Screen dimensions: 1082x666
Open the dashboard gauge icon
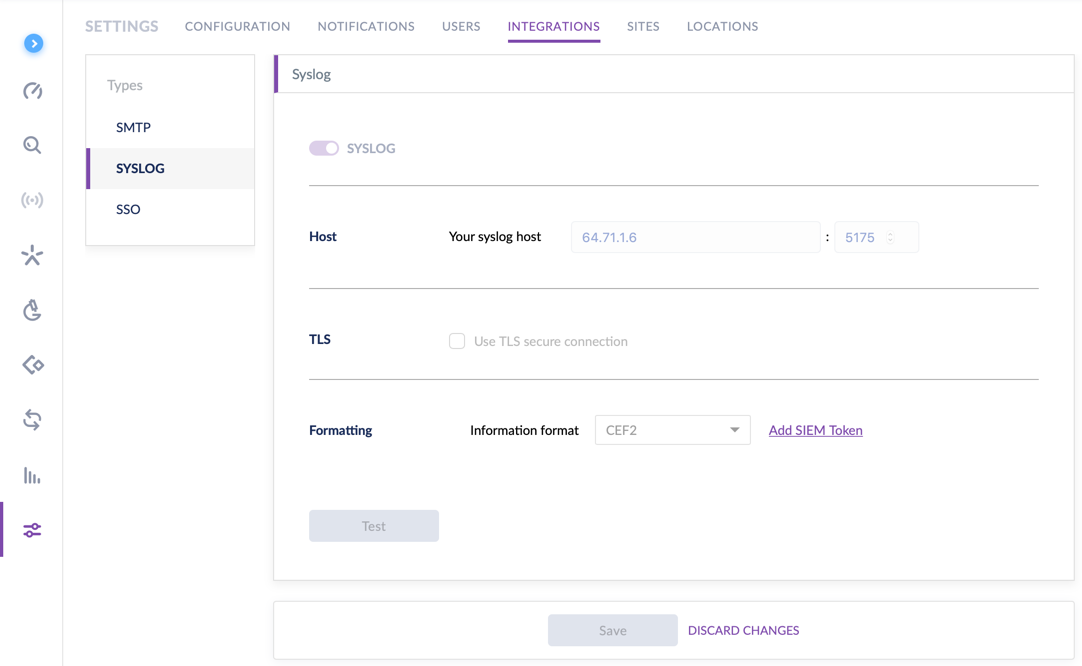pyautogui.click(x=32, y=91)
